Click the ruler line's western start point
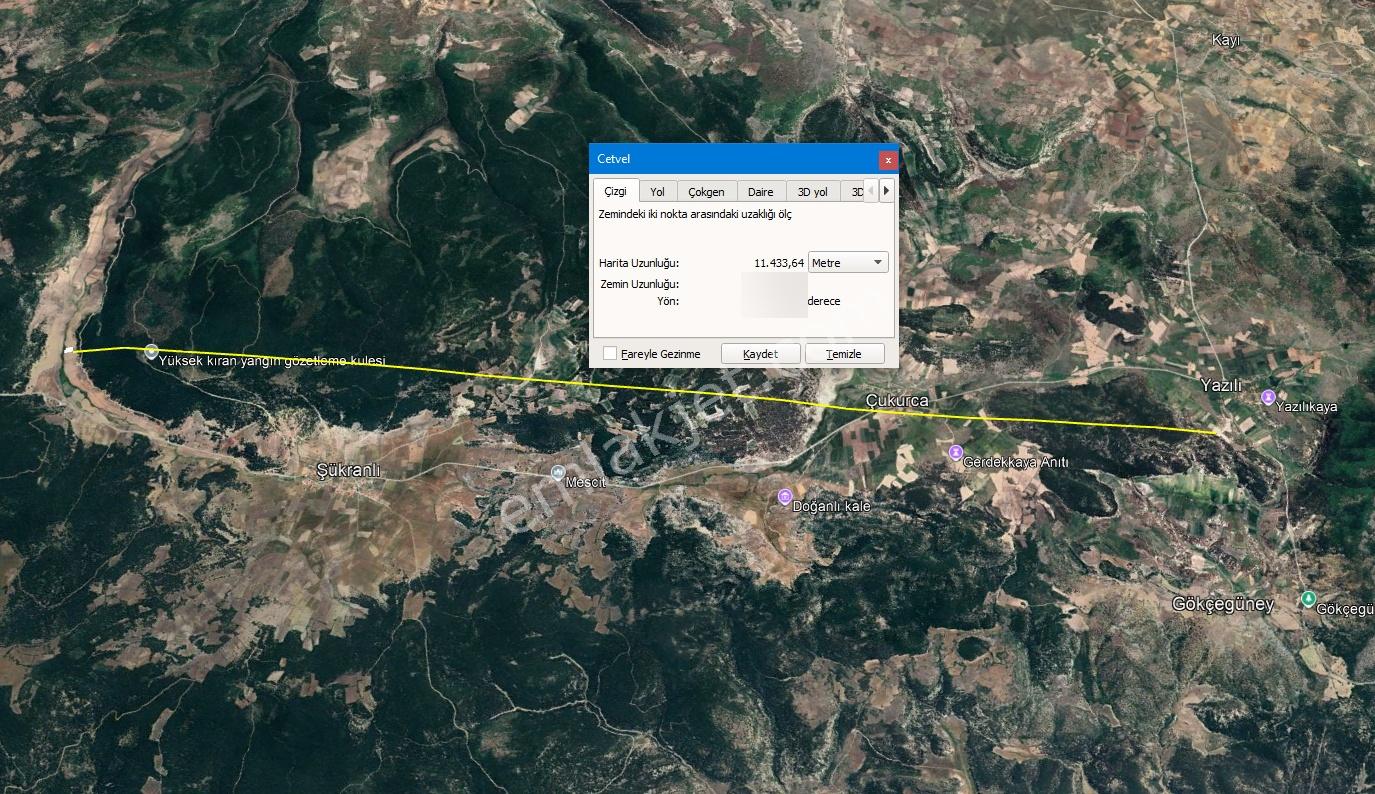This screenshot has width=1375, height=794. tap(69, 351)
